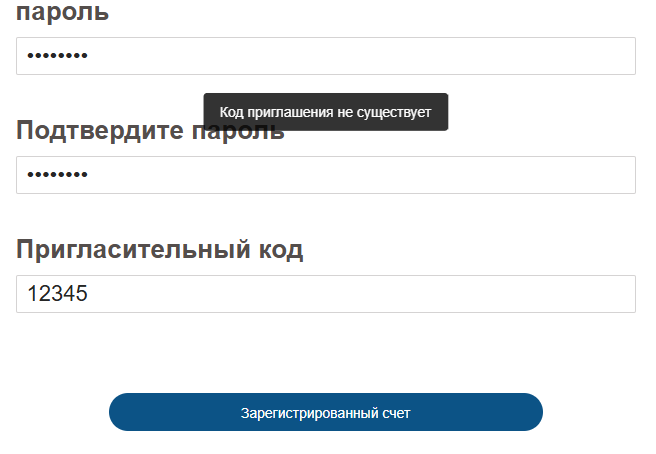Dismiss the dark invitation code error message
This screenshot has width=656, height=454.
(325, 112)
